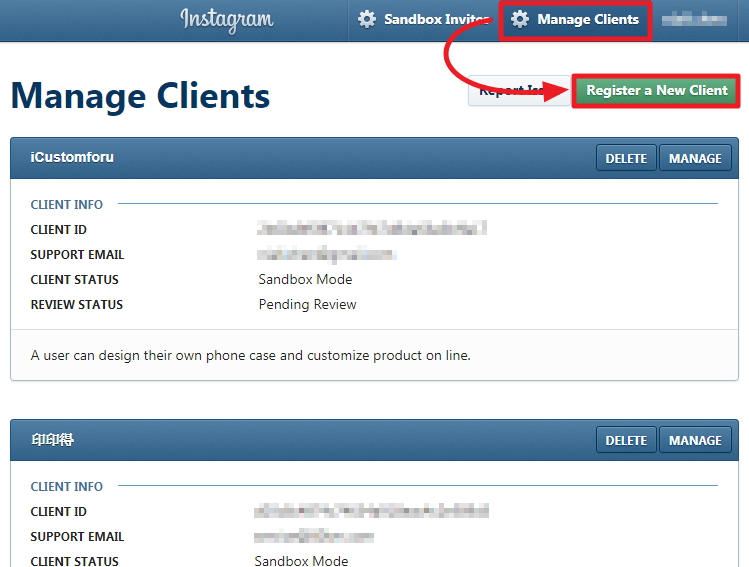749x567 pixels.
Task: Click Register a New Client button
Action: click(656, 90)
